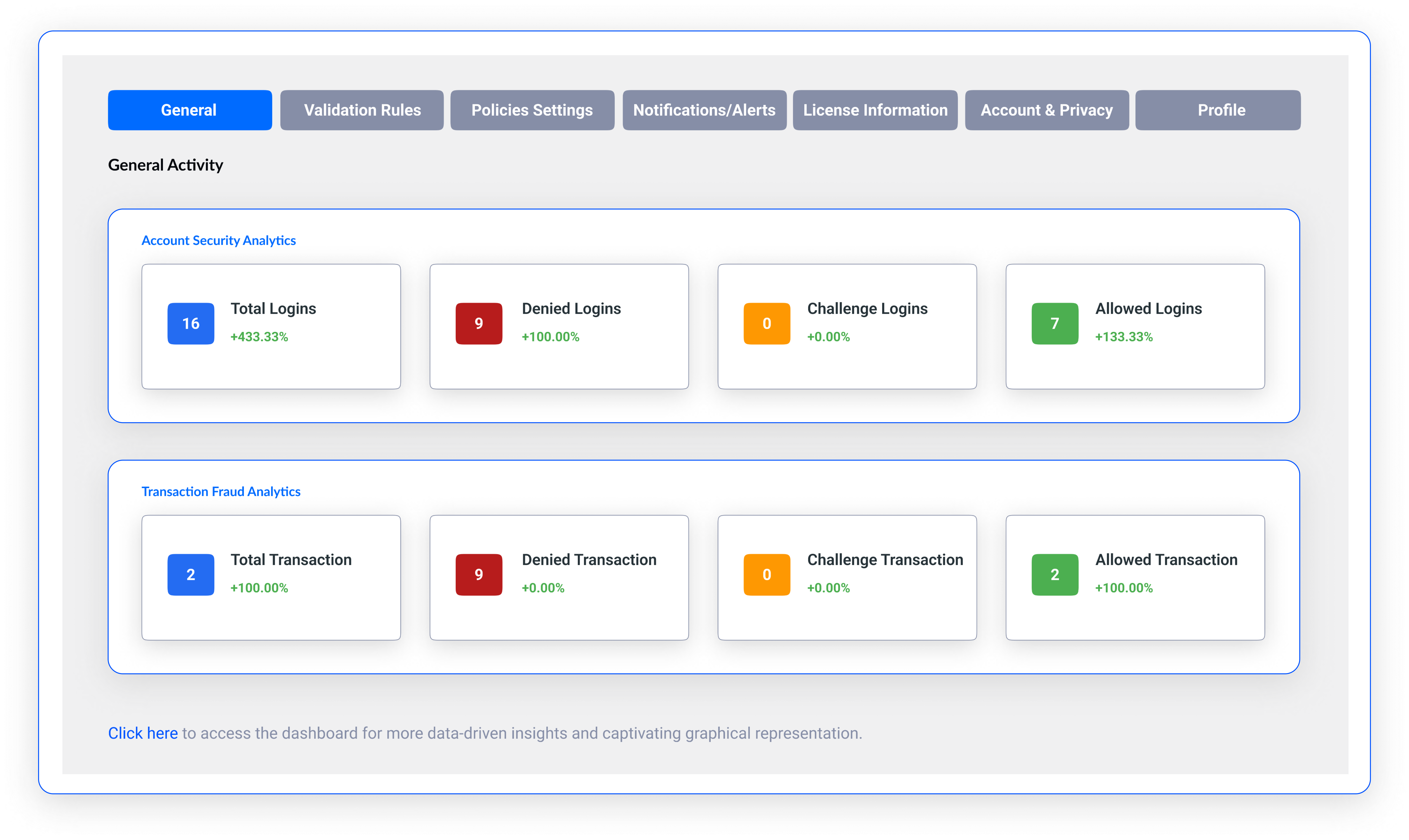Select the 'Allowed Logins' label
This screenshot has height=840, width=1409.
1149,309
